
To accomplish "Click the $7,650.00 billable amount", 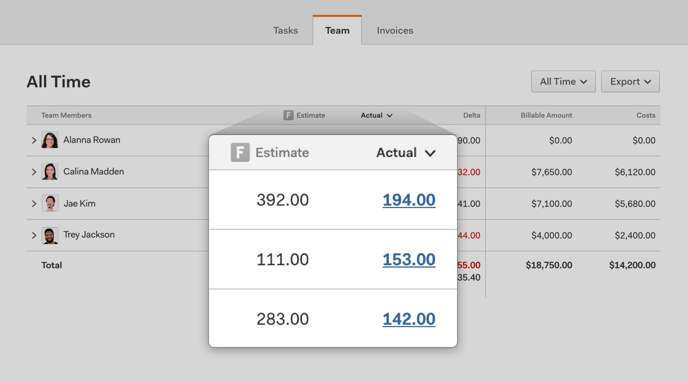I will point(552,172).
